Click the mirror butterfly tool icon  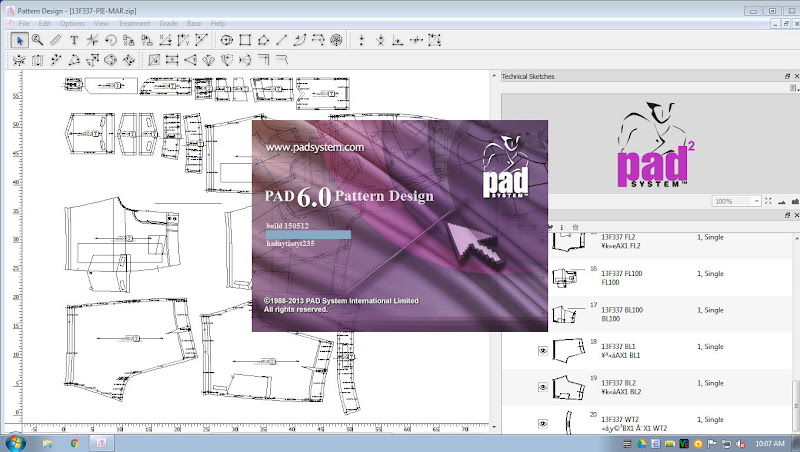point(19,60)
